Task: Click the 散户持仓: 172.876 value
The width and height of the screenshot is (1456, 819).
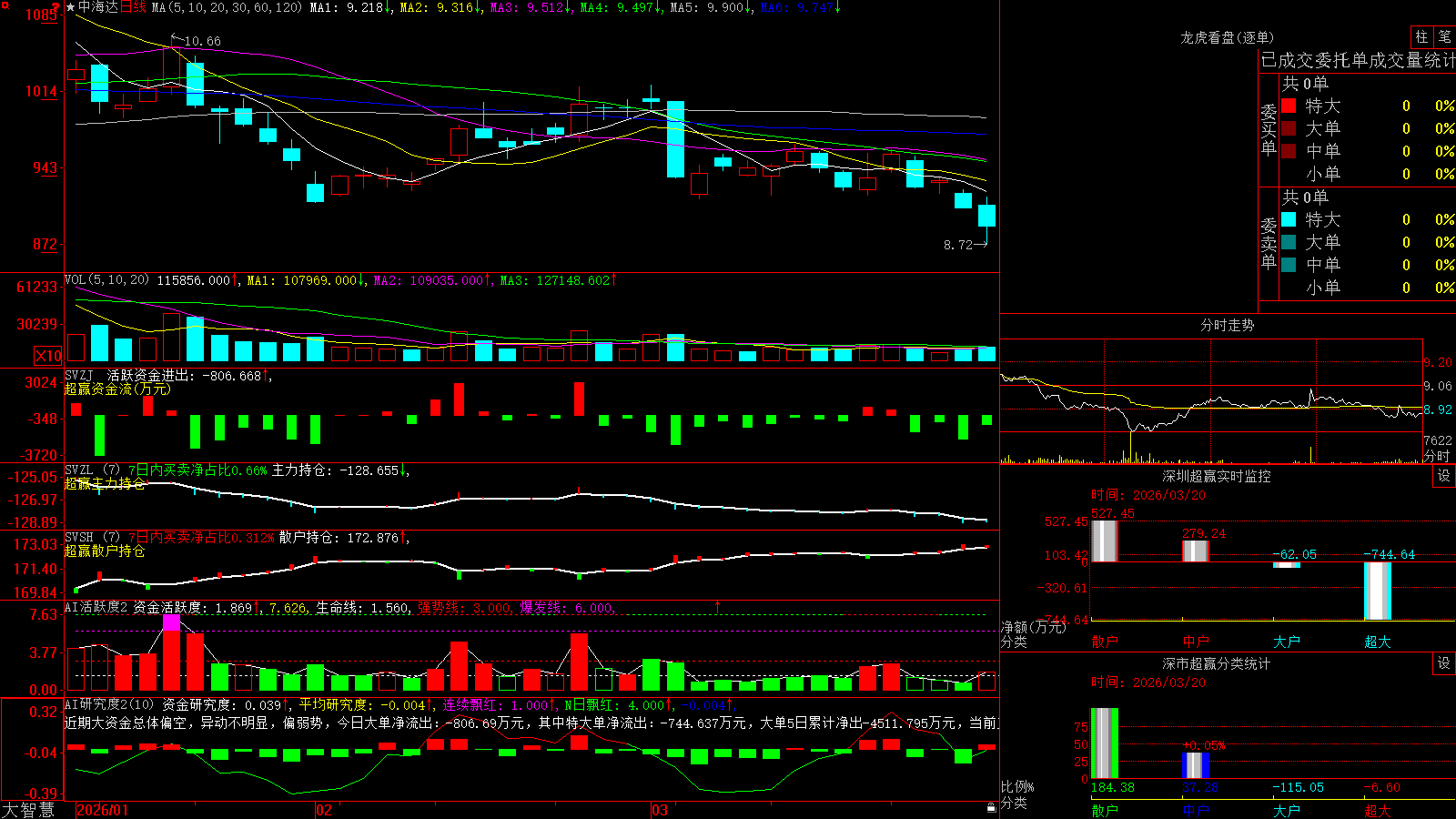Action: (343, 538)
